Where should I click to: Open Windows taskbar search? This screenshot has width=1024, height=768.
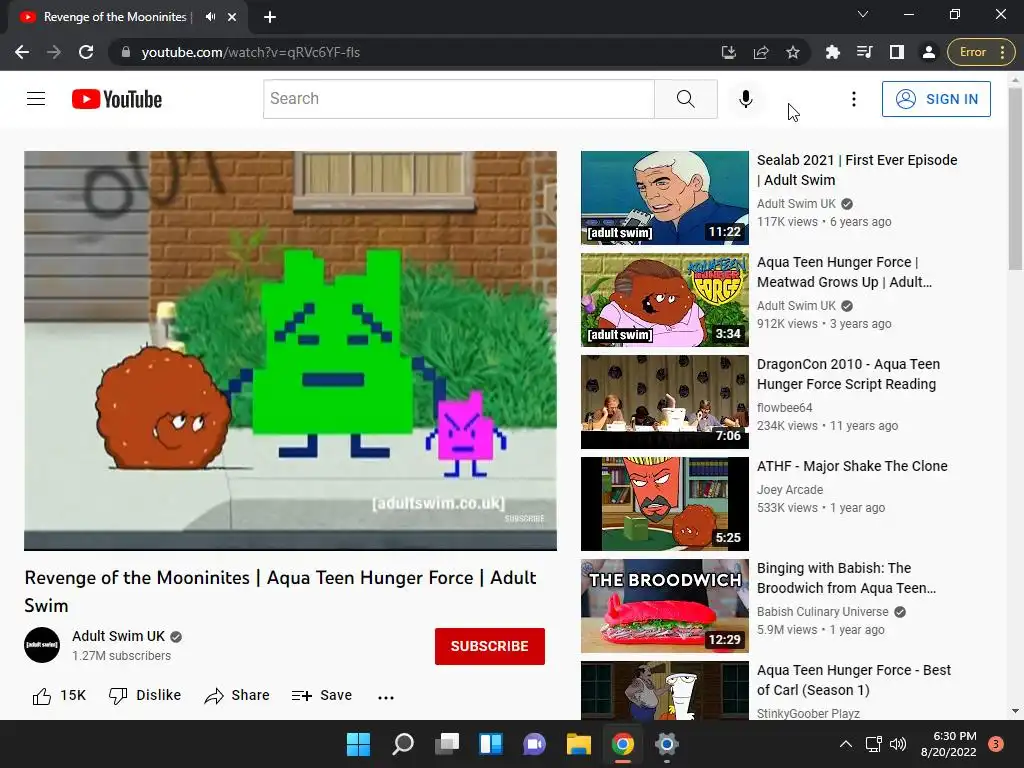402,744
